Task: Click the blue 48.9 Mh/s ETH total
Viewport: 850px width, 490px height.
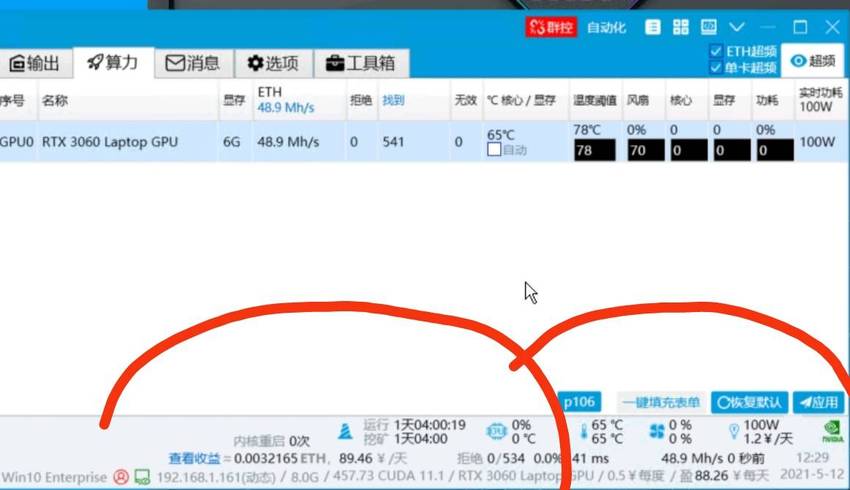Action: (x=286, y=107)
